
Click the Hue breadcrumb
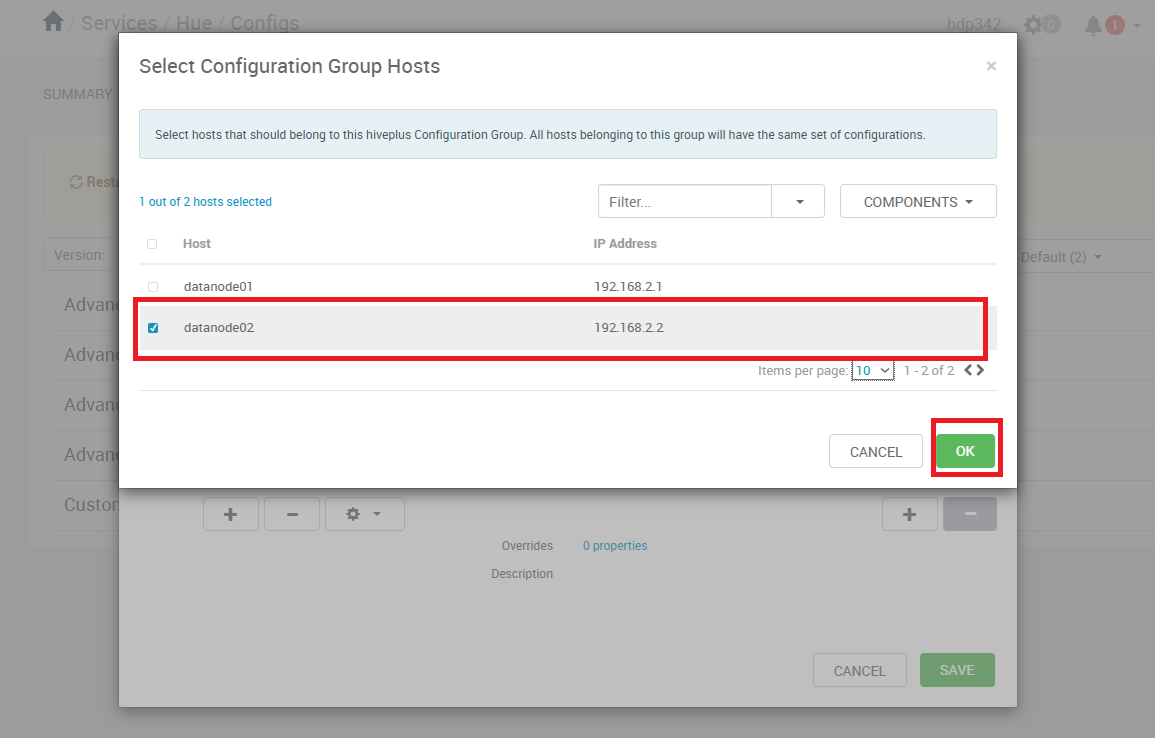tap(194, 23)
